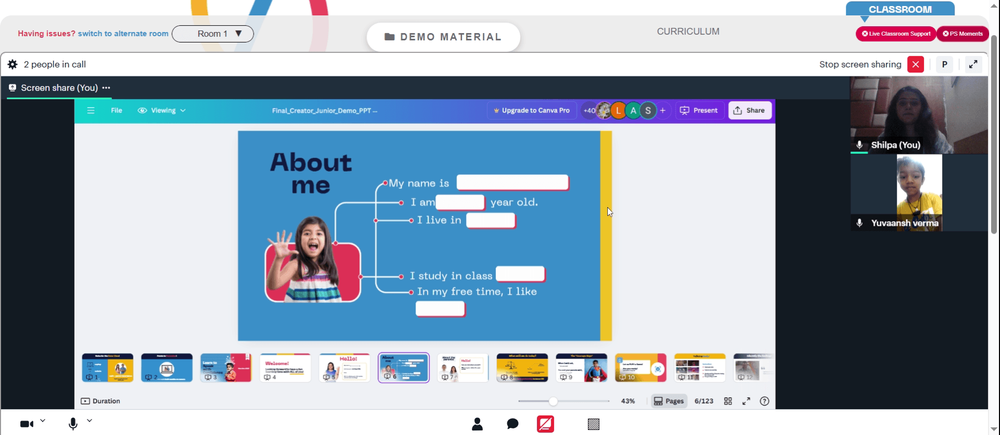This screenshot has width=1000, height=435.
Task: Select slide 1 thumbnail
Action: coord(107,368)
